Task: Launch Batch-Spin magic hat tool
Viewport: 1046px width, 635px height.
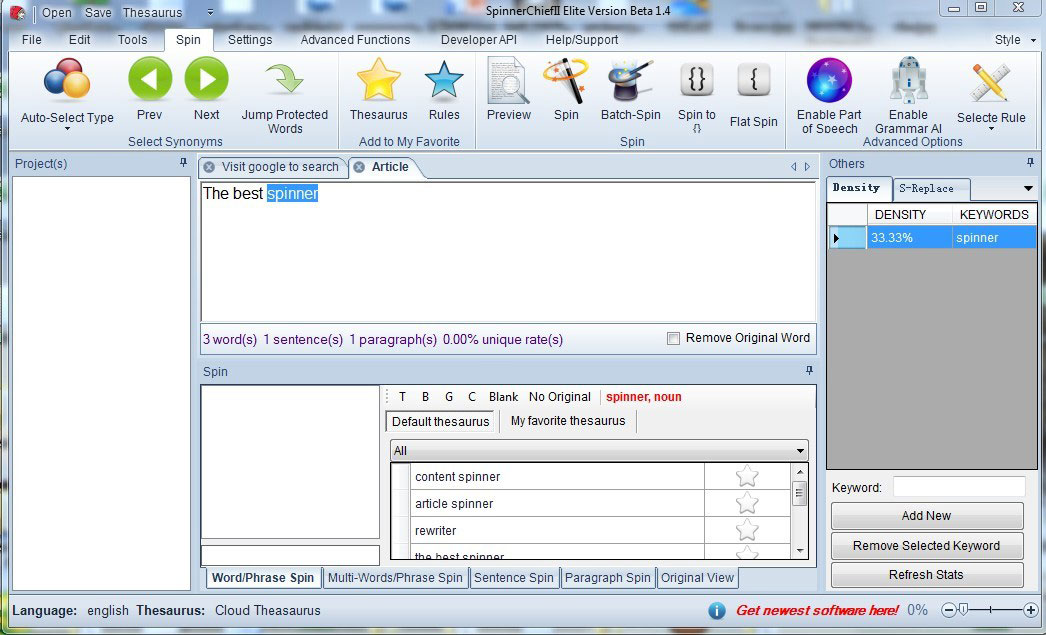Action: click(630, 80)
